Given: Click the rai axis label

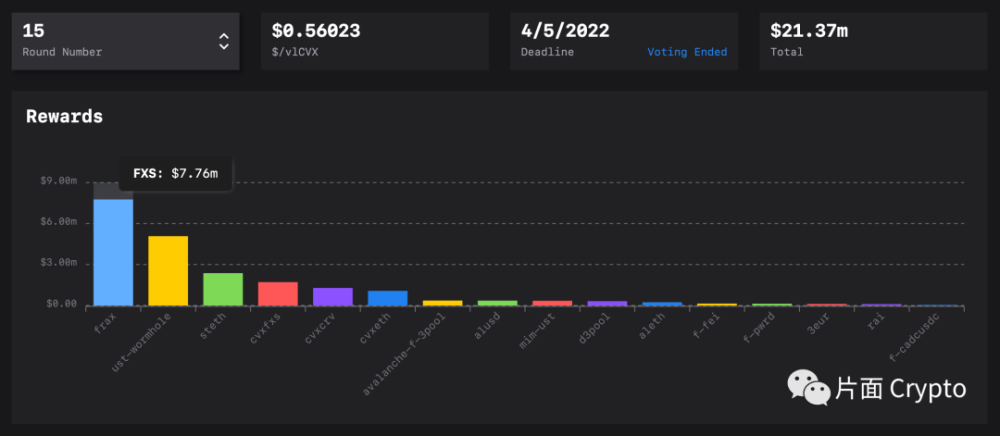Looking at the screenshot, I should tap(876, 321).
